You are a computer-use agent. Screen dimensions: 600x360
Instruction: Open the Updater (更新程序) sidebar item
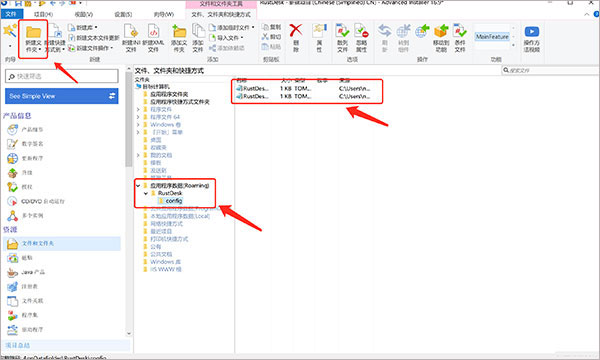[x=25, y=158]
